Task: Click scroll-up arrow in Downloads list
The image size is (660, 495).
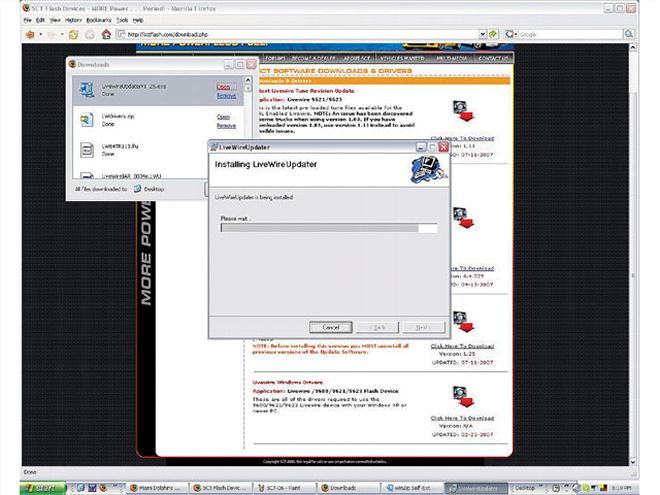Action: (x=248, y=80)
